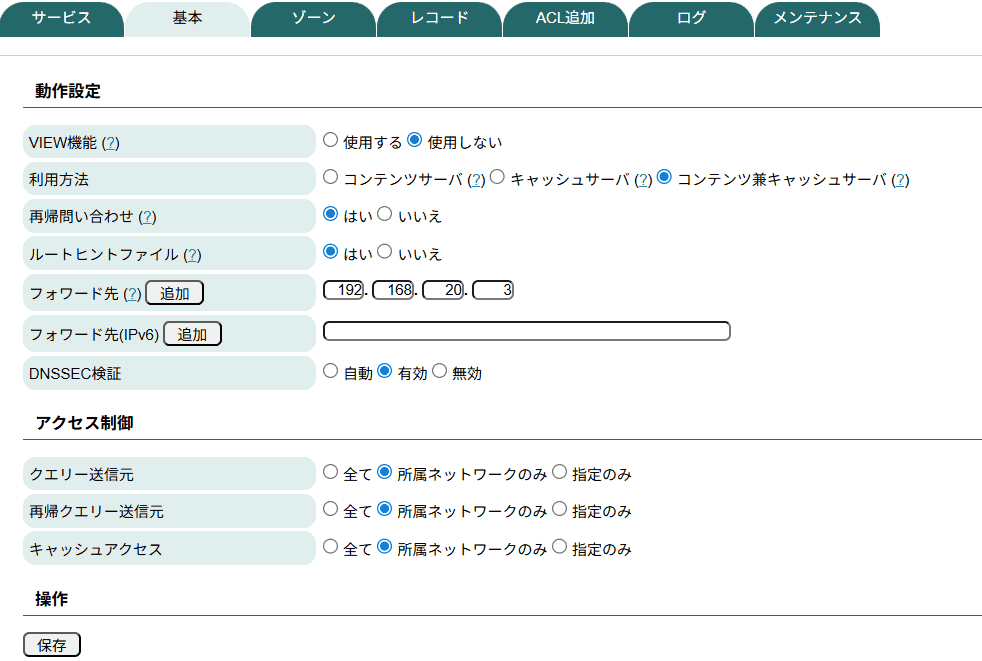Set 再帰問い合わせ to いいえ
The width and height of the screenshot is (982, 661).
click(385, 215)
